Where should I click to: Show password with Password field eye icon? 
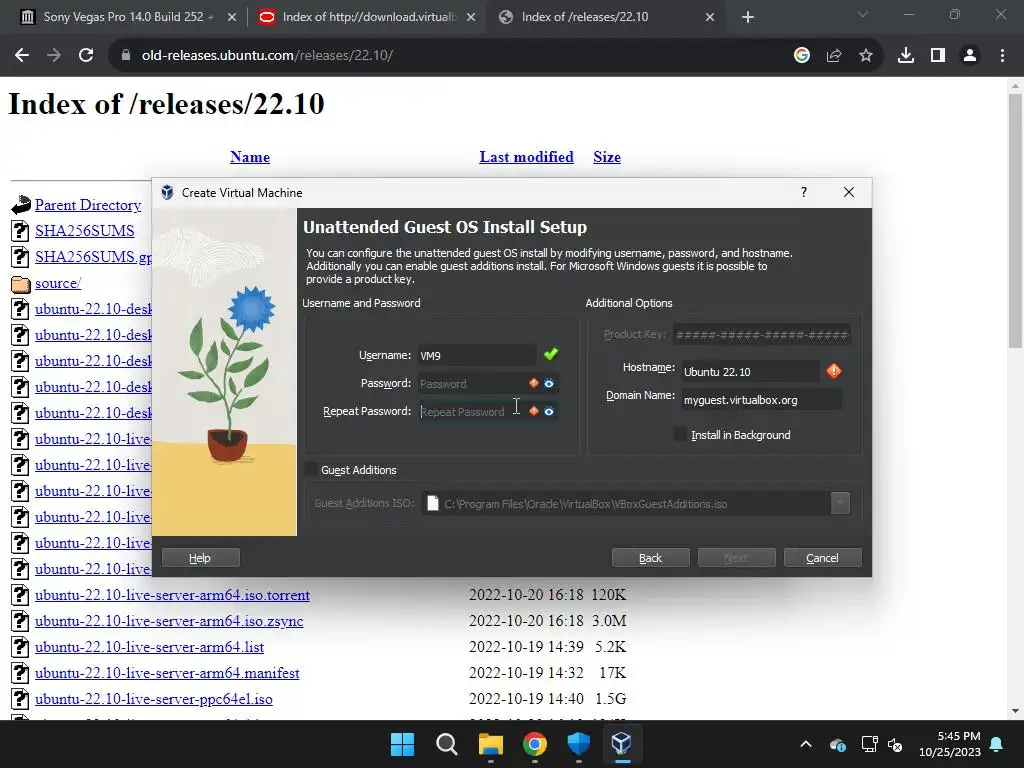pos(549,383)
